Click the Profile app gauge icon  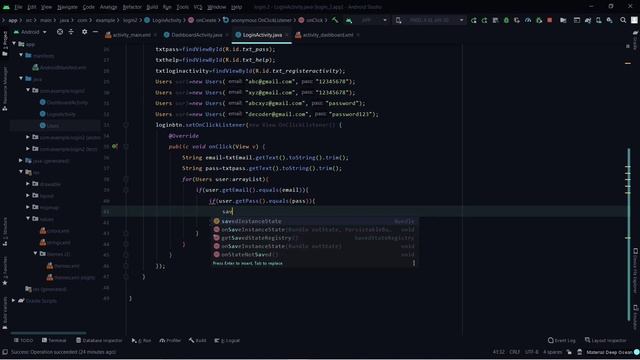coord(528,20)
